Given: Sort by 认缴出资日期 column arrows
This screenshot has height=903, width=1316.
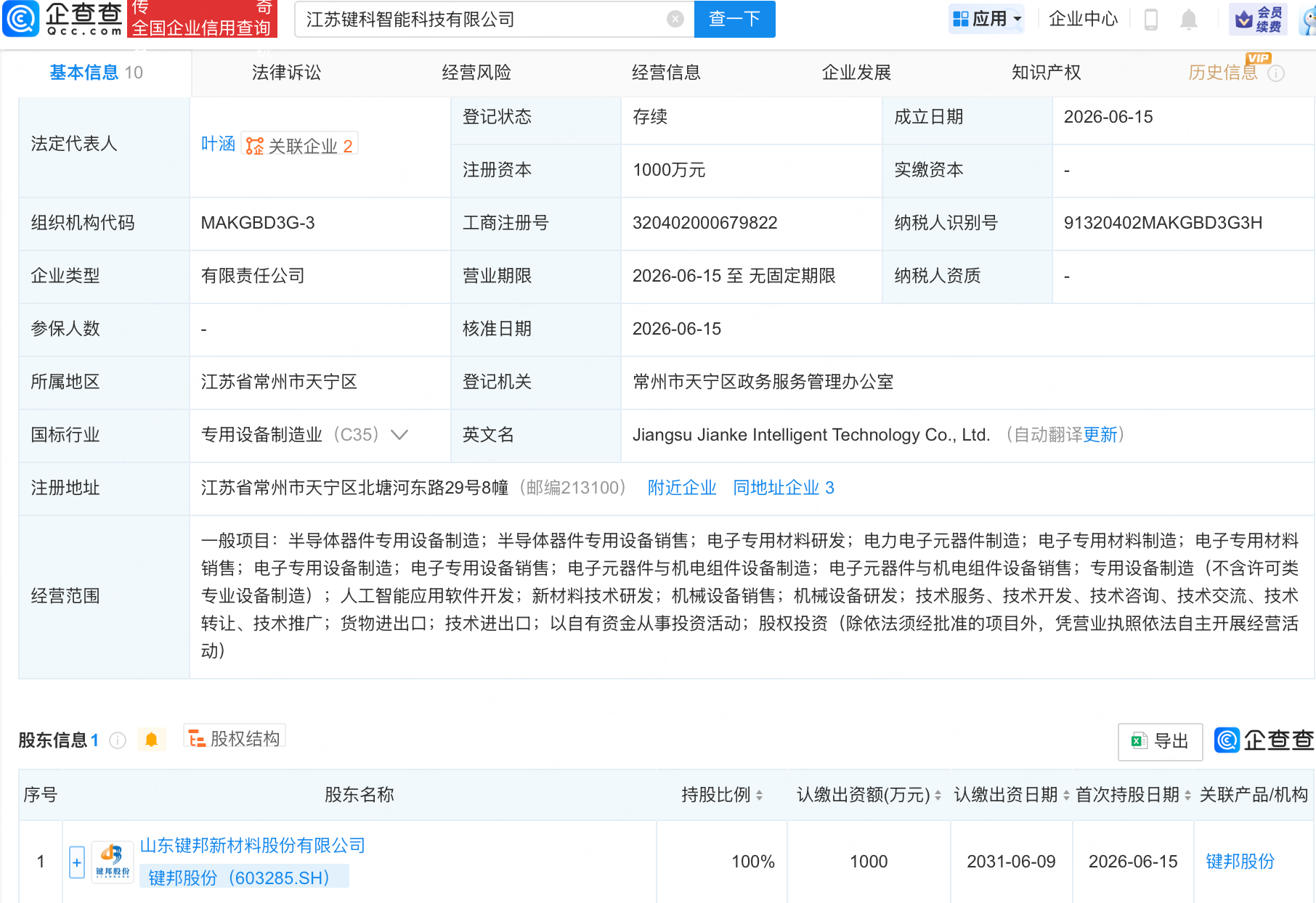Looking at the screenshot, I should click(1066, 796).
